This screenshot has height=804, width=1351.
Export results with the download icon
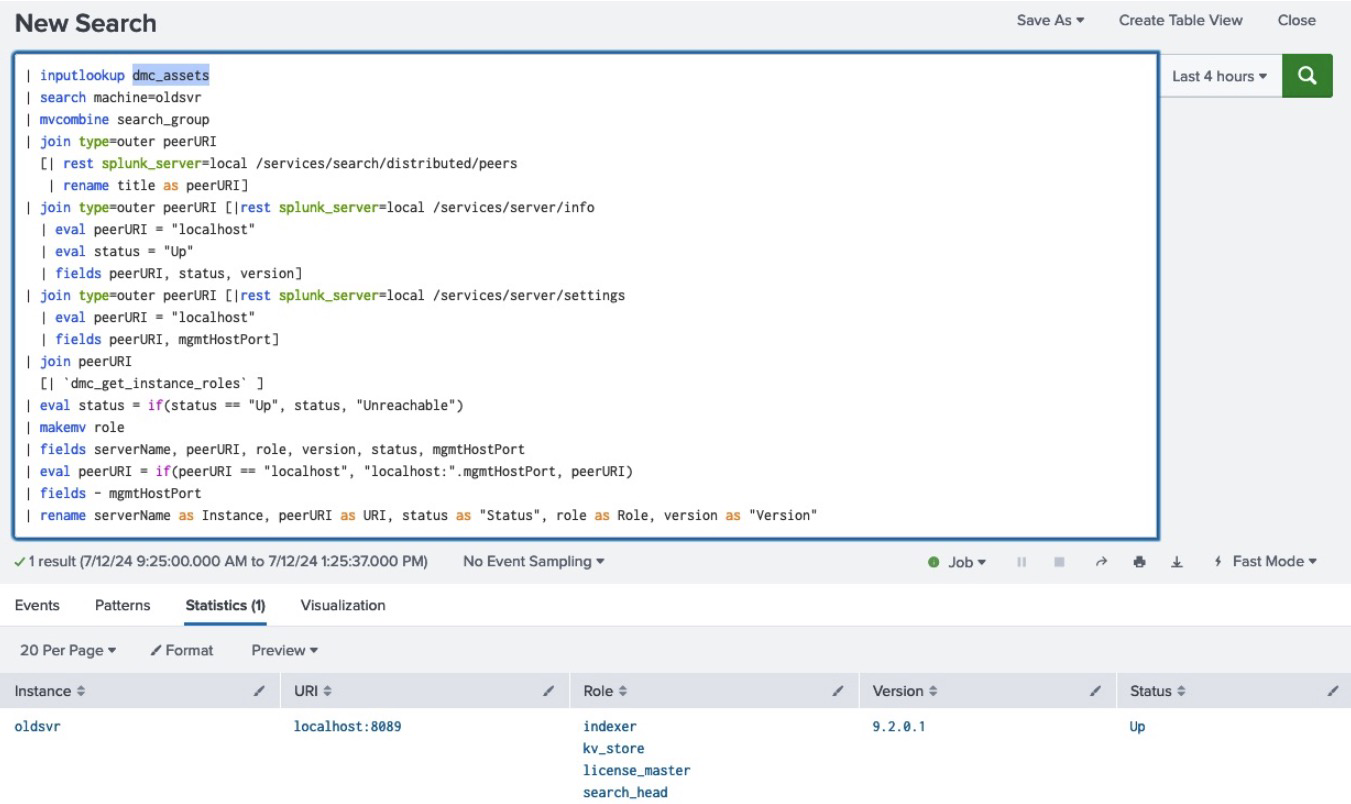(1174, 562)
